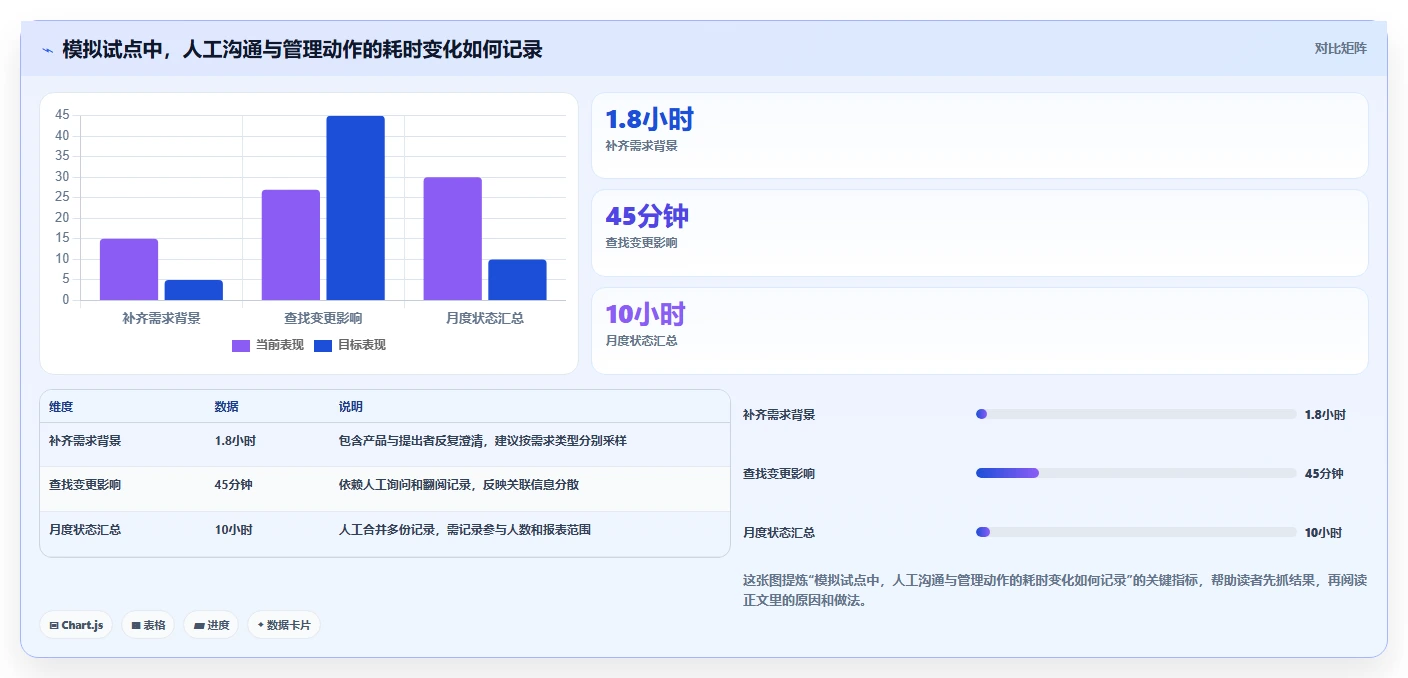
Task: Click the description starting 包含产品与提出者反复澄清
Action: coord(483,440)
